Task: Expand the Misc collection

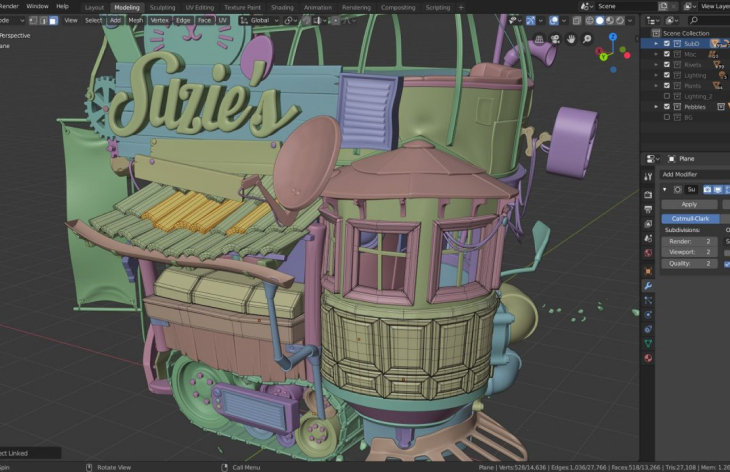Action: pos(656,54)
